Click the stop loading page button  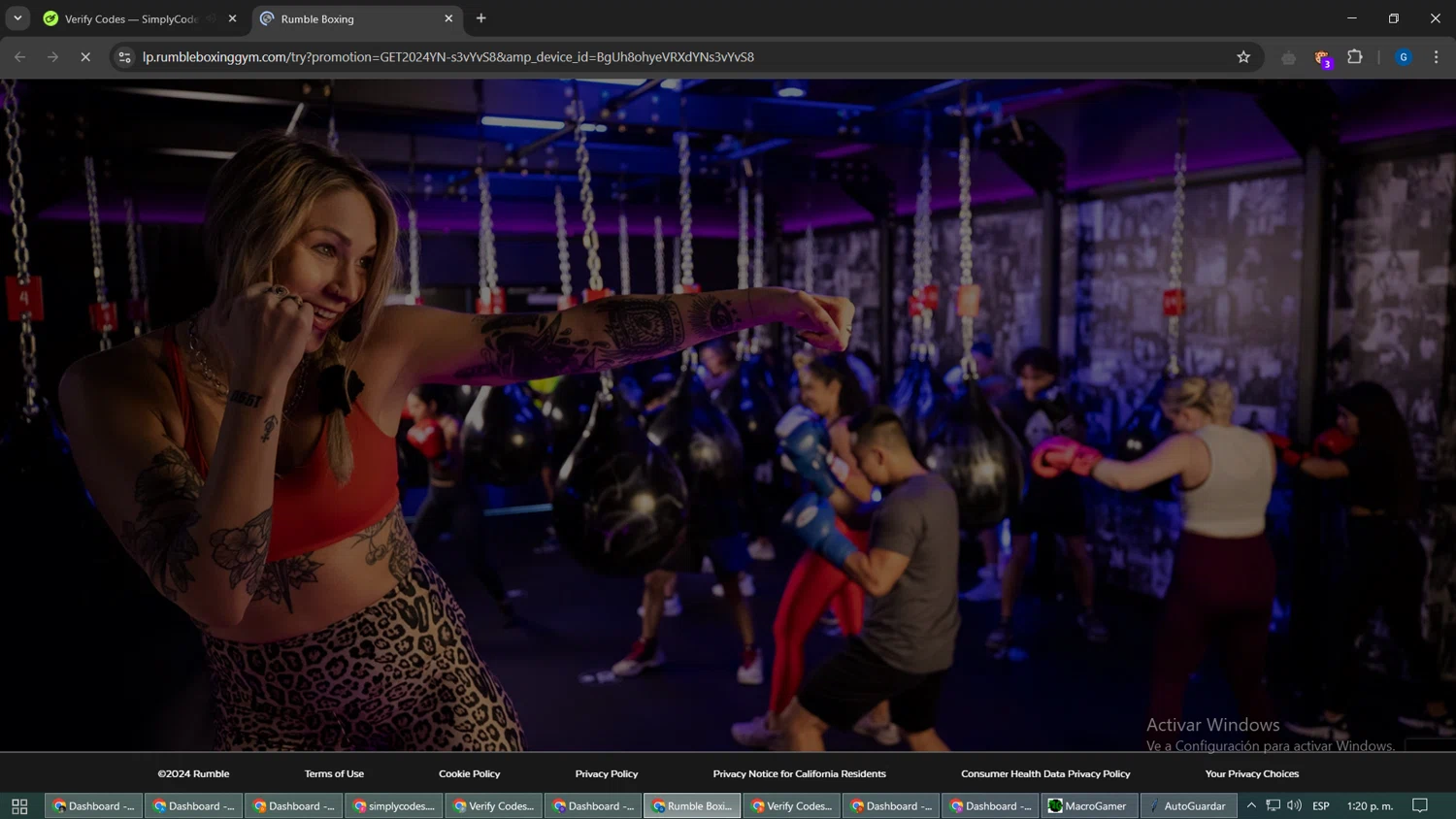tap(85, 57)
